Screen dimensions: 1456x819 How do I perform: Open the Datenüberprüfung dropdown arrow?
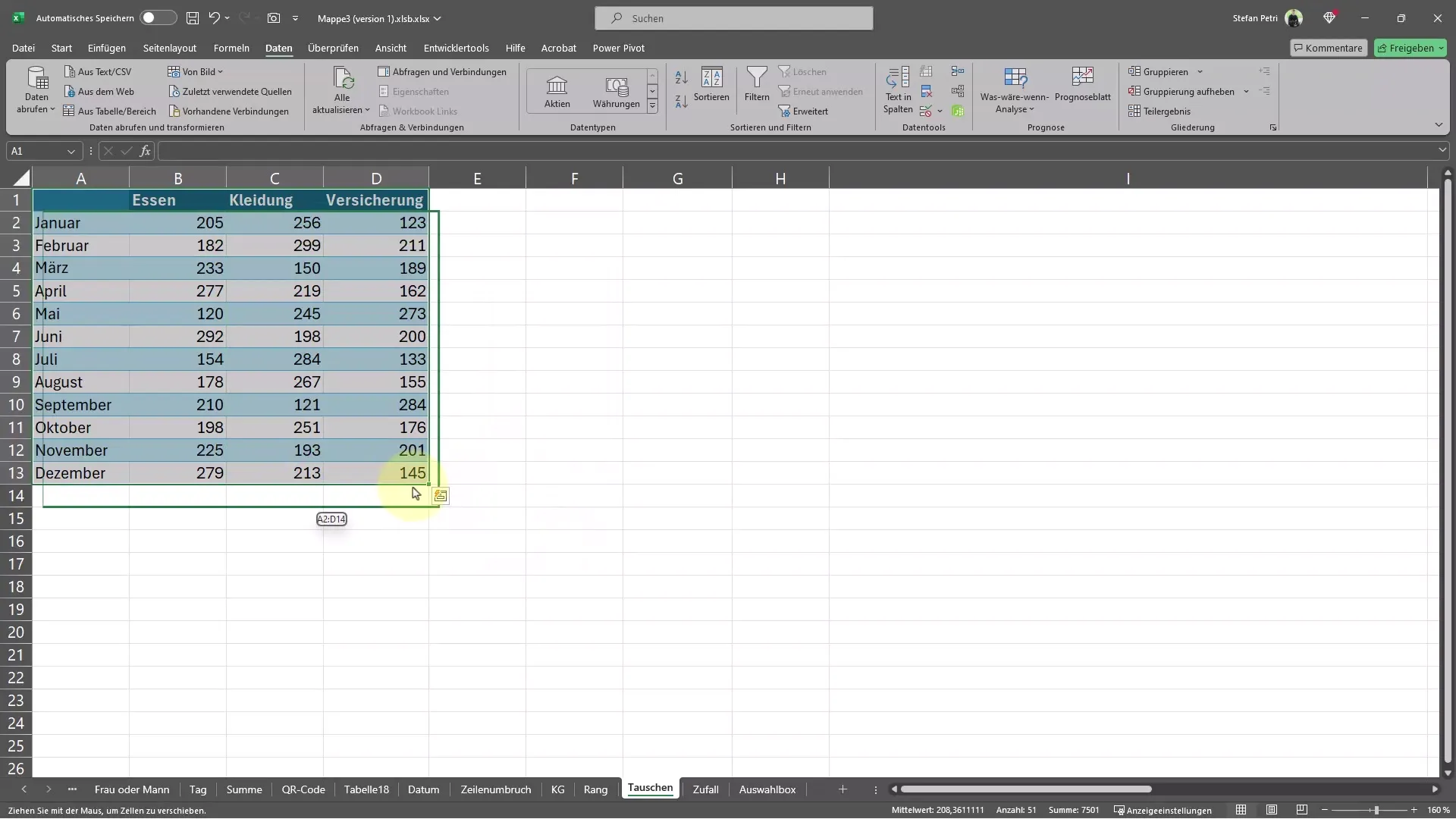[x=940, y=111]
